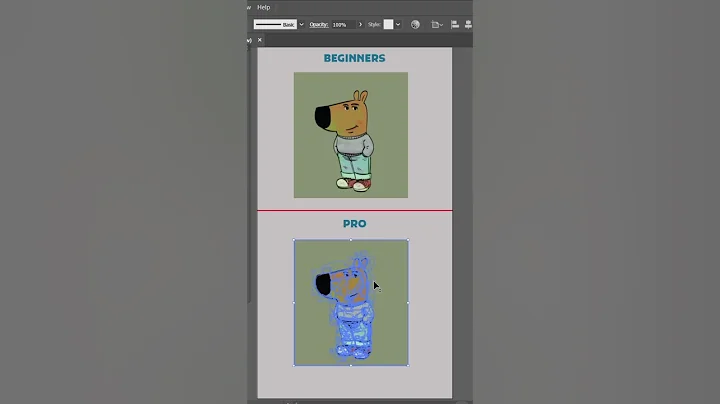Click the top-center selection handle of Pro artwork

351,240
